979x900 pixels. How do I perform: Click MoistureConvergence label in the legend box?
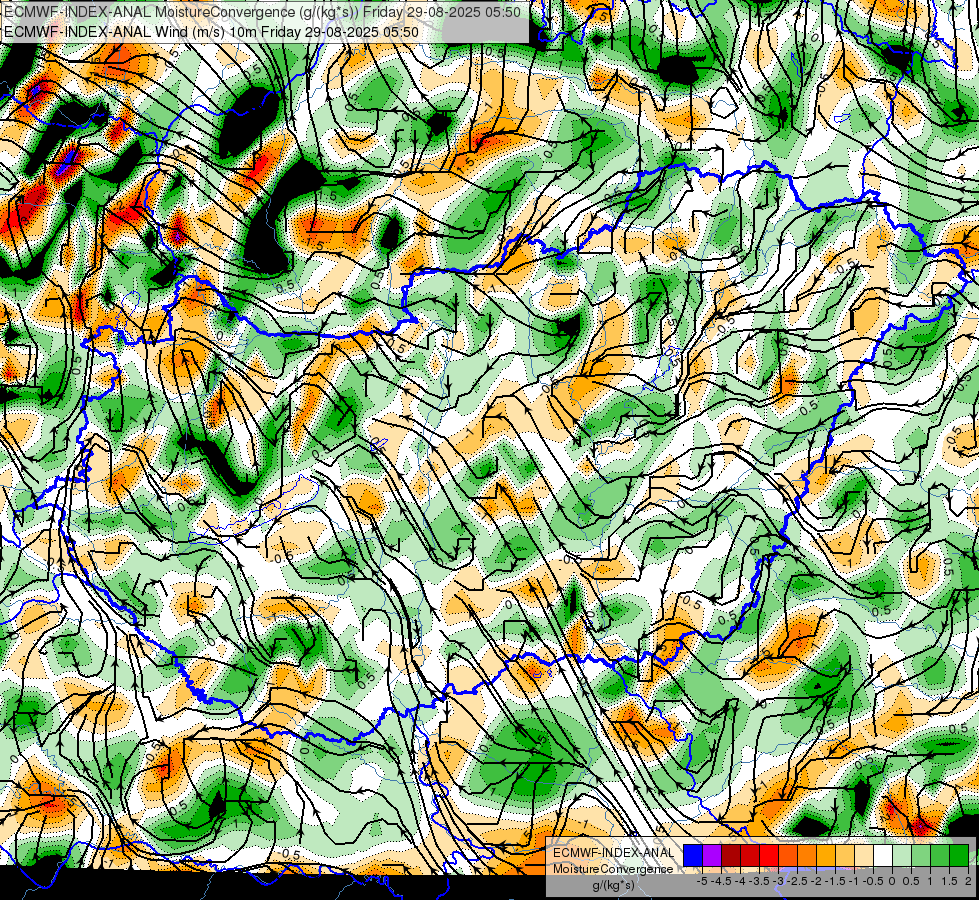coord(613,869)
